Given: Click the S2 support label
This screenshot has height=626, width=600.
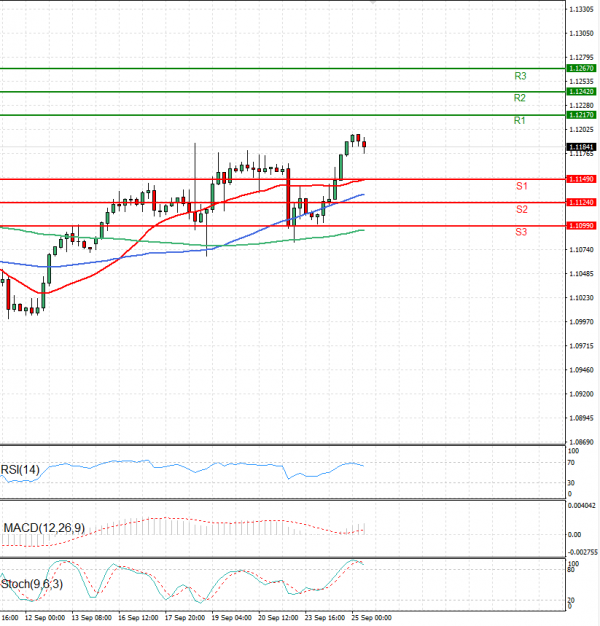Looking at the screenshot, I should (522, 209).
